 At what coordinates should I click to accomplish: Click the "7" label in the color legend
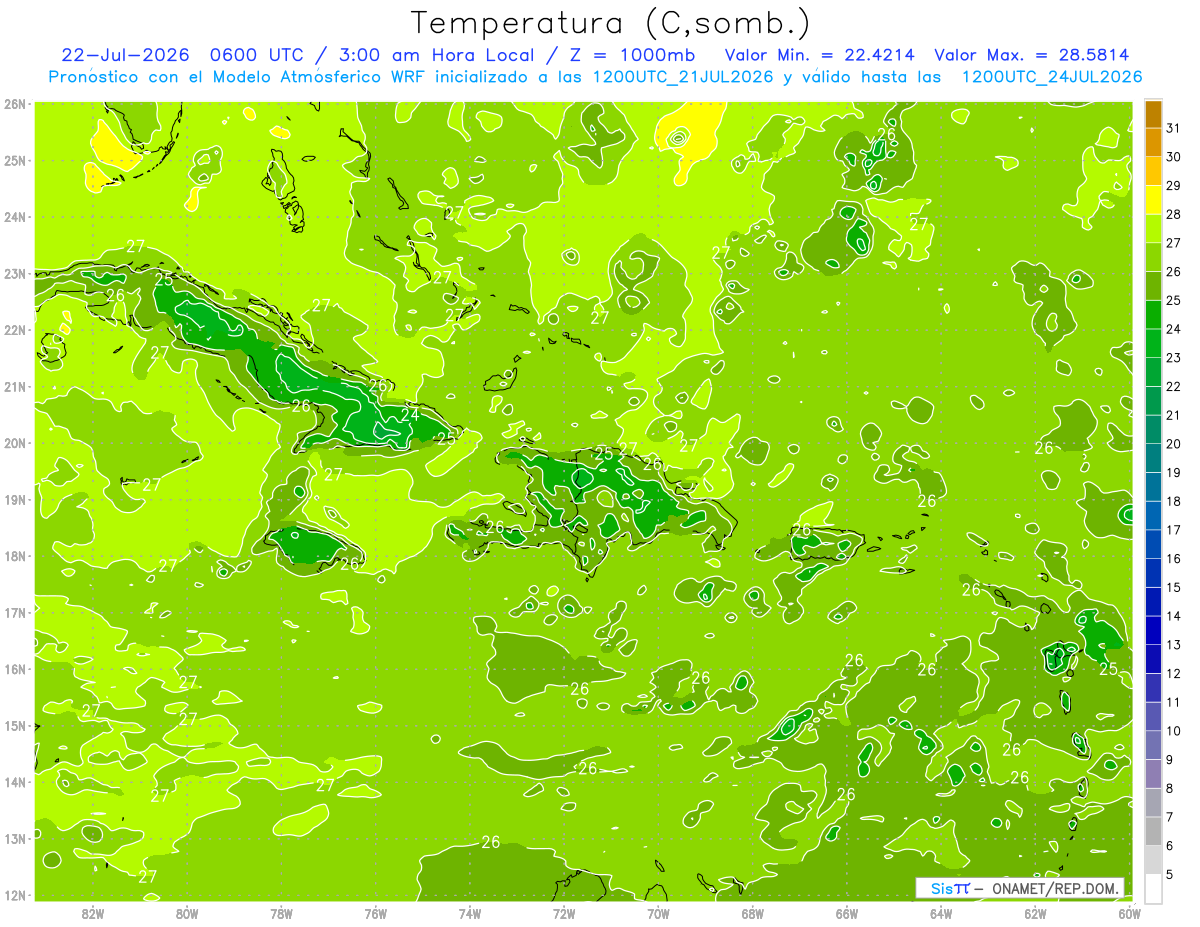coord(1170,816)
